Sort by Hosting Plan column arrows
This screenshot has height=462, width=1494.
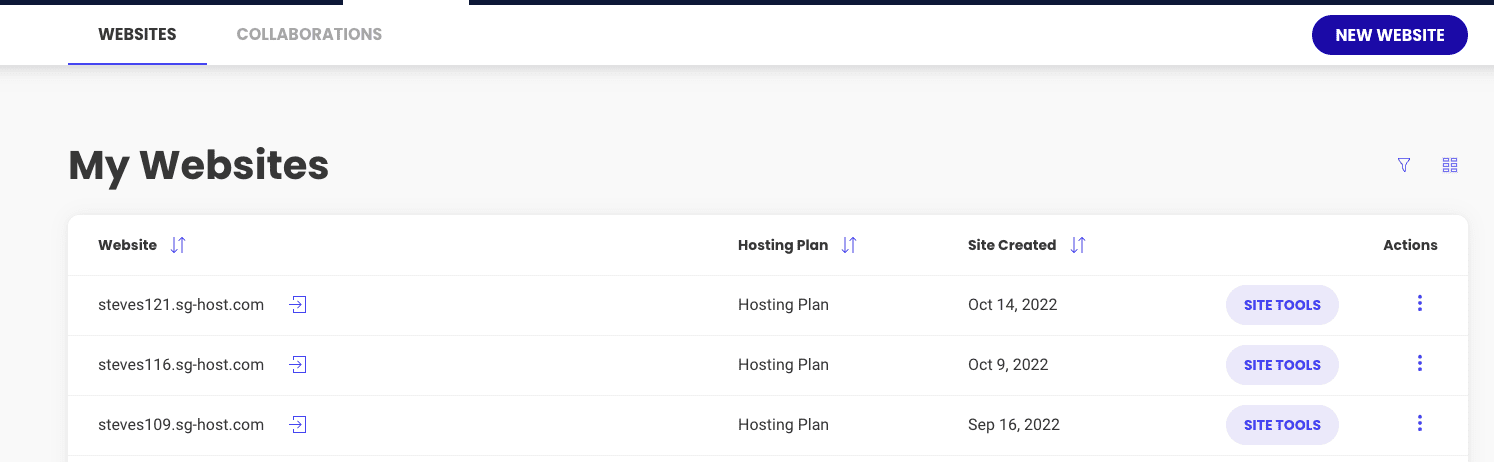coord(849,245)
